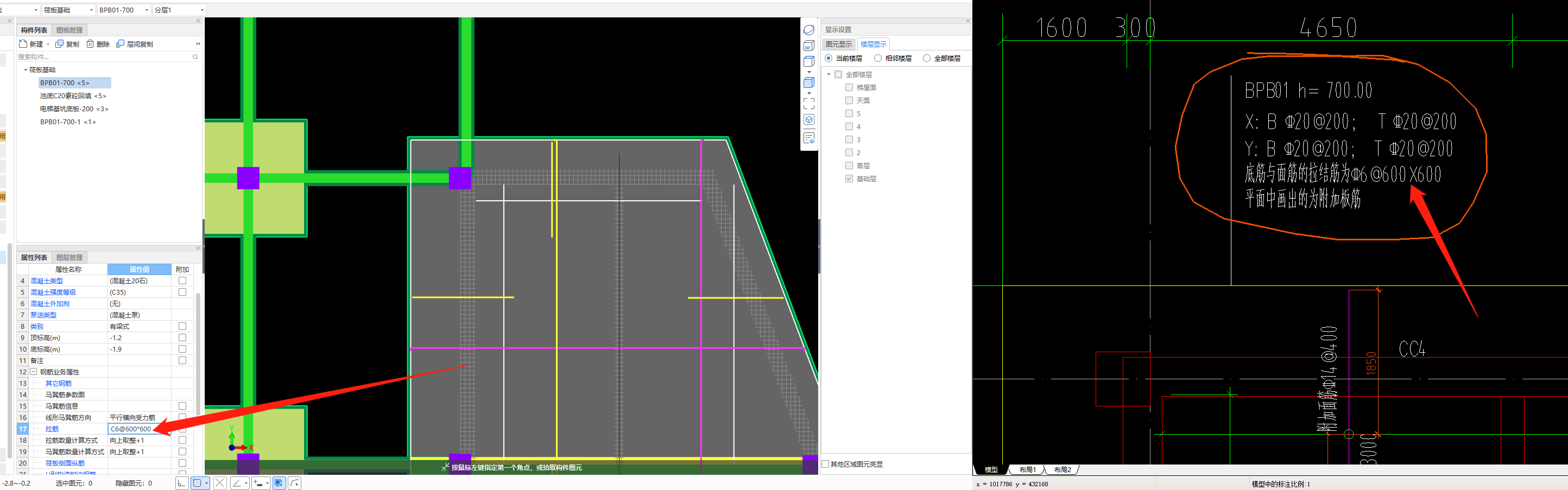Click the 新建 new component icon
This screenshot has width=1568, height=490.
(x=22, y=44)
